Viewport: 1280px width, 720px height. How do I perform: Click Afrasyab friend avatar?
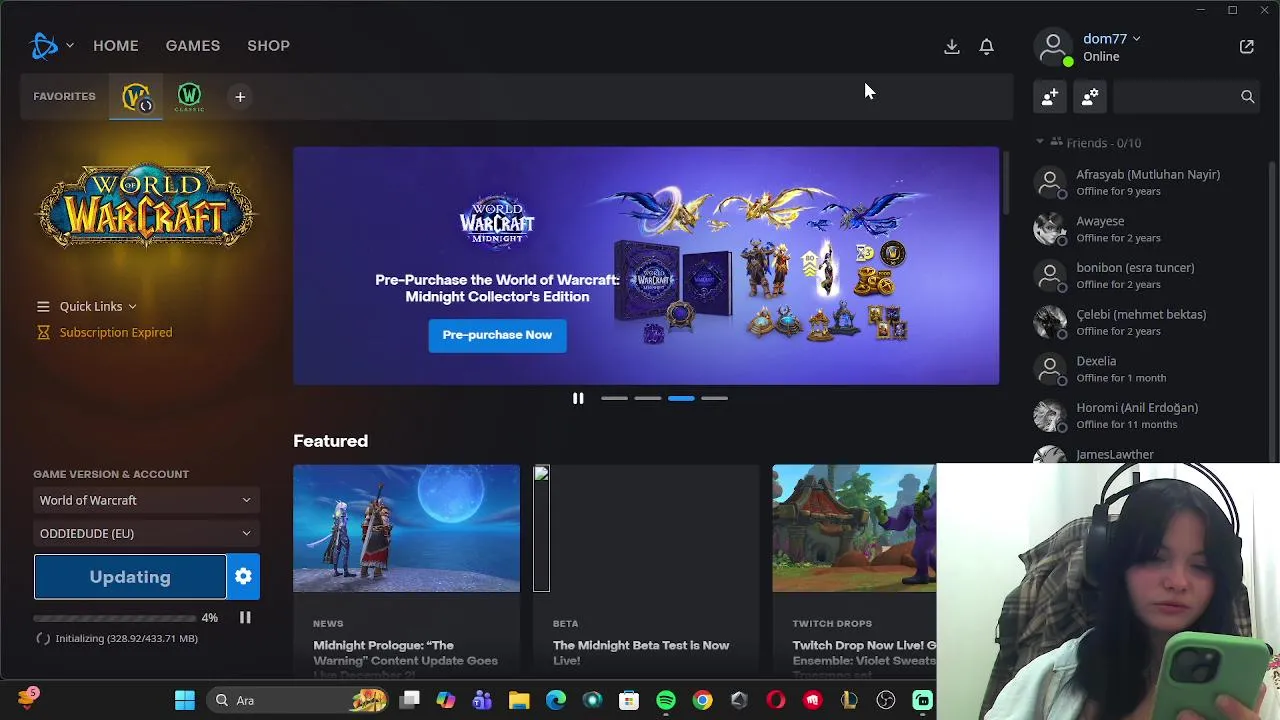coord(1050,182)
